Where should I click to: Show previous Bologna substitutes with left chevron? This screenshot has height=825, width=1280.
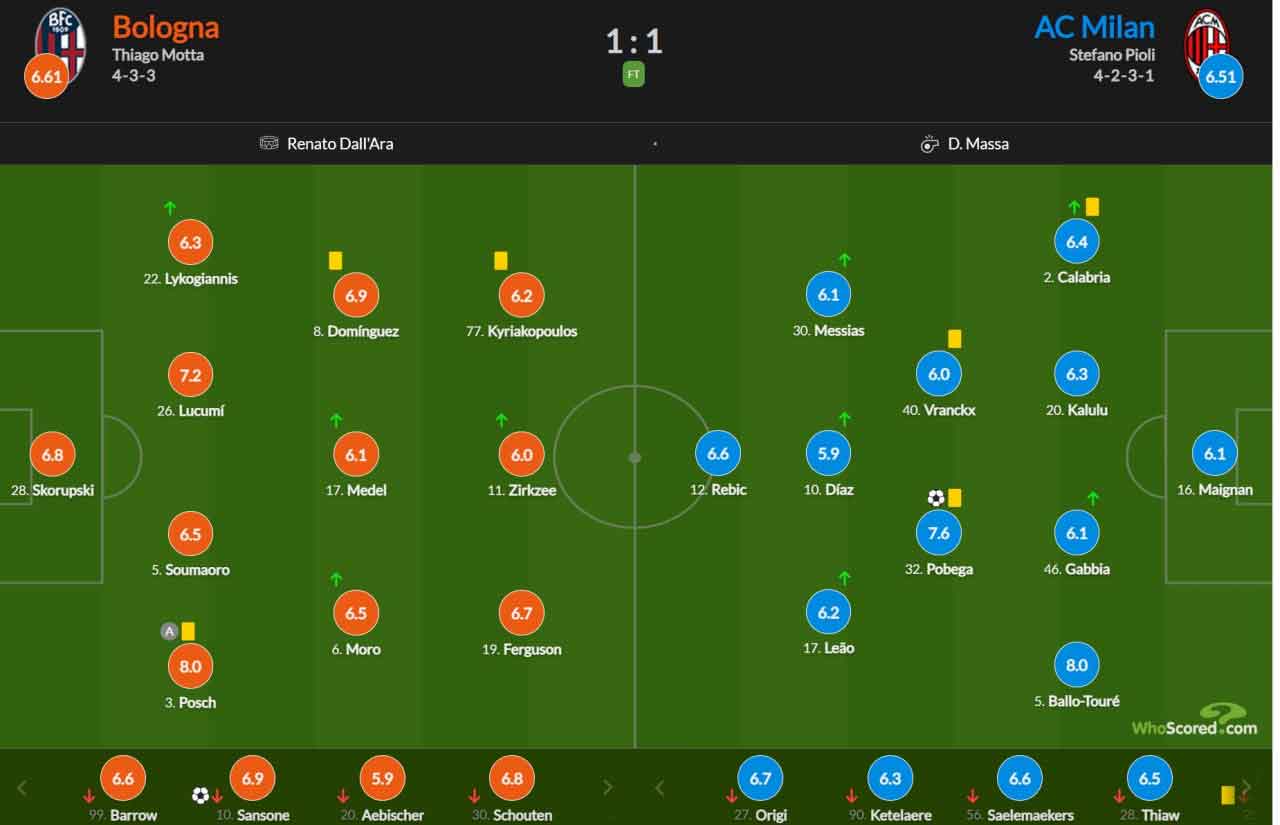pos(22,787)
